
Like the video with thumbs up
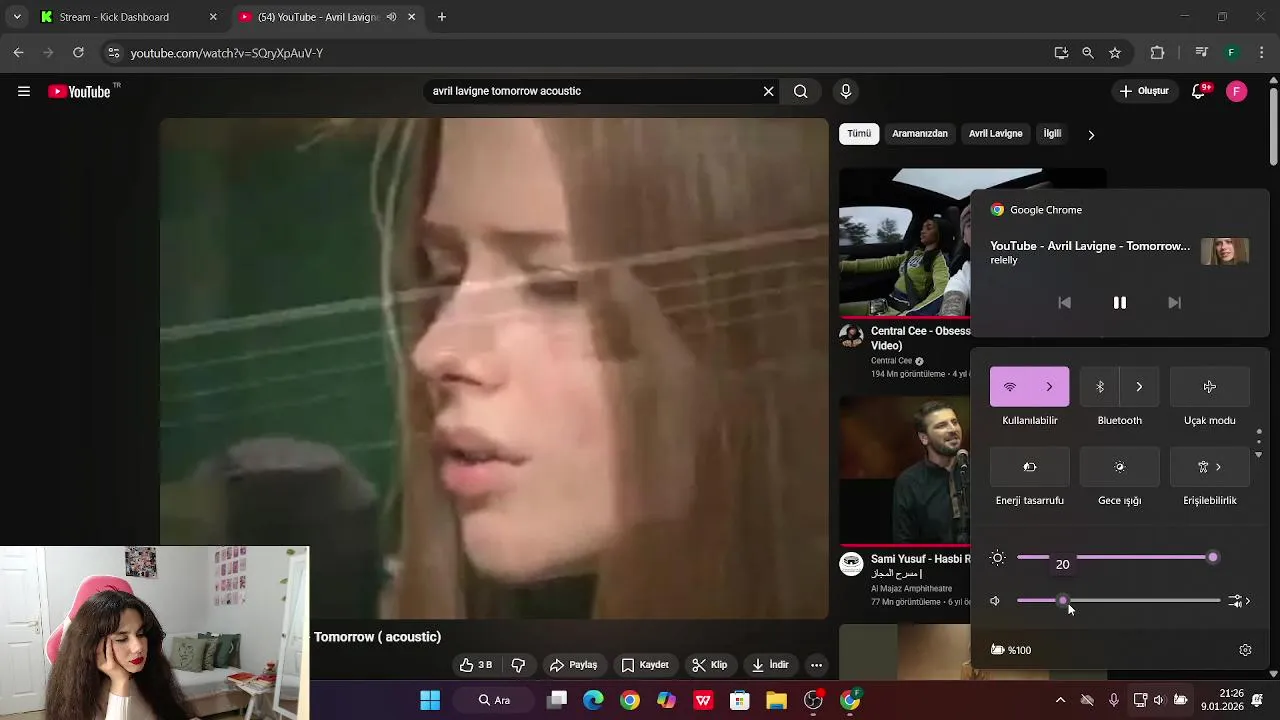[475, 665]
